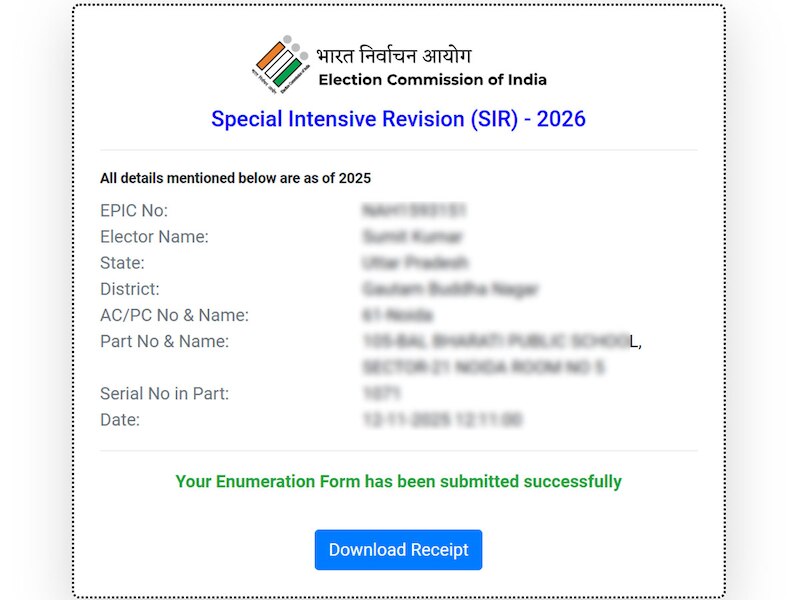The height and width of the screenshot is (600, 800).
Task: Click the blurred EPIC number value
Action: 415,211
